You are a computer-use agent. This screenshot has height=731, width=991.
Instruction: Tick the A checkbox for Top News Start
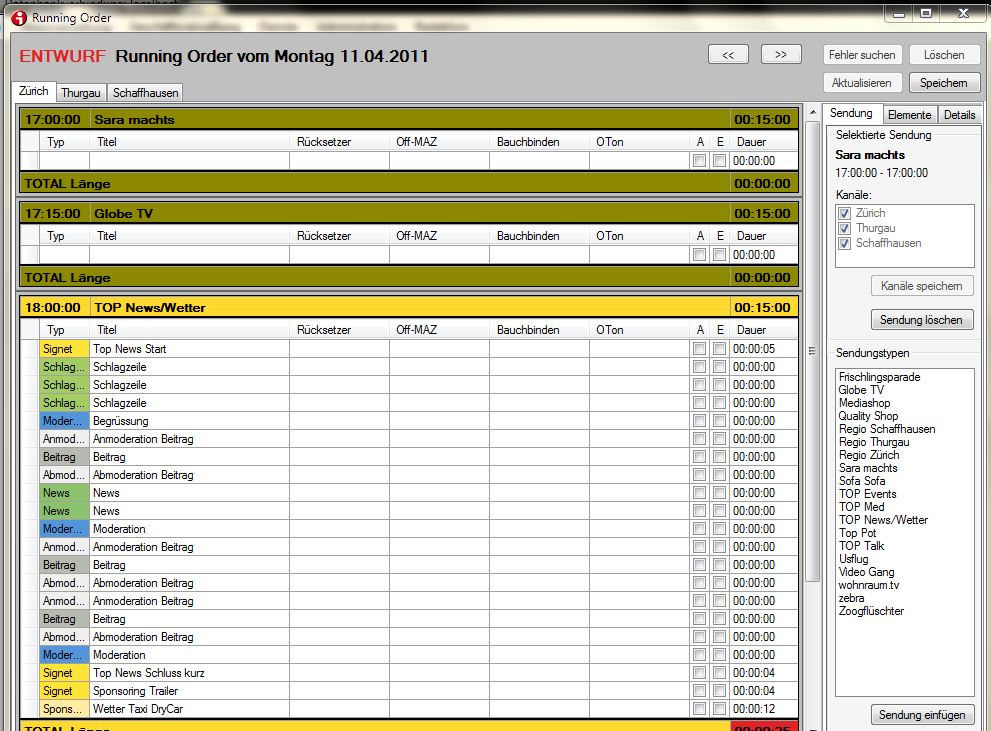(x=700, y=349)
